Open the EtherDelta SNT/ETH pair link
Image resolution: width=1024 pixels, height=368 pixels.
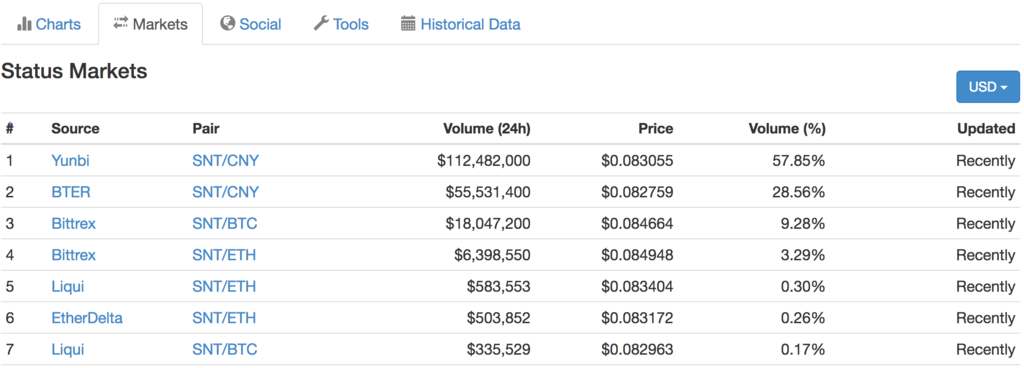[x=224, y=318]
